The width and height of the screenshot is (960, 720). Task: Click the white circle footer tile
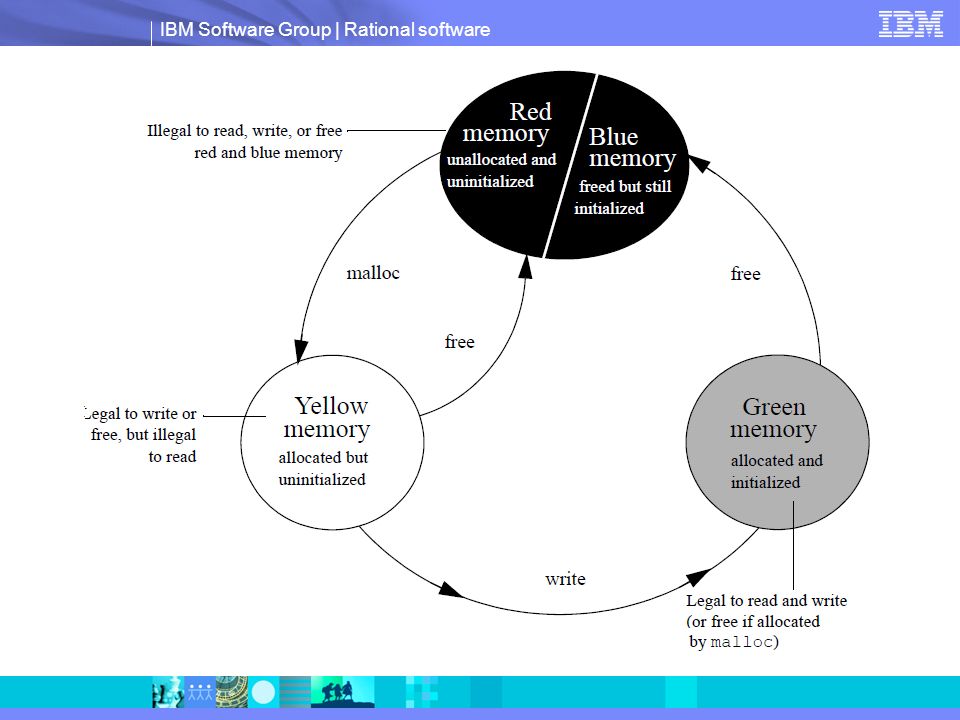click(x=263, y=692)
